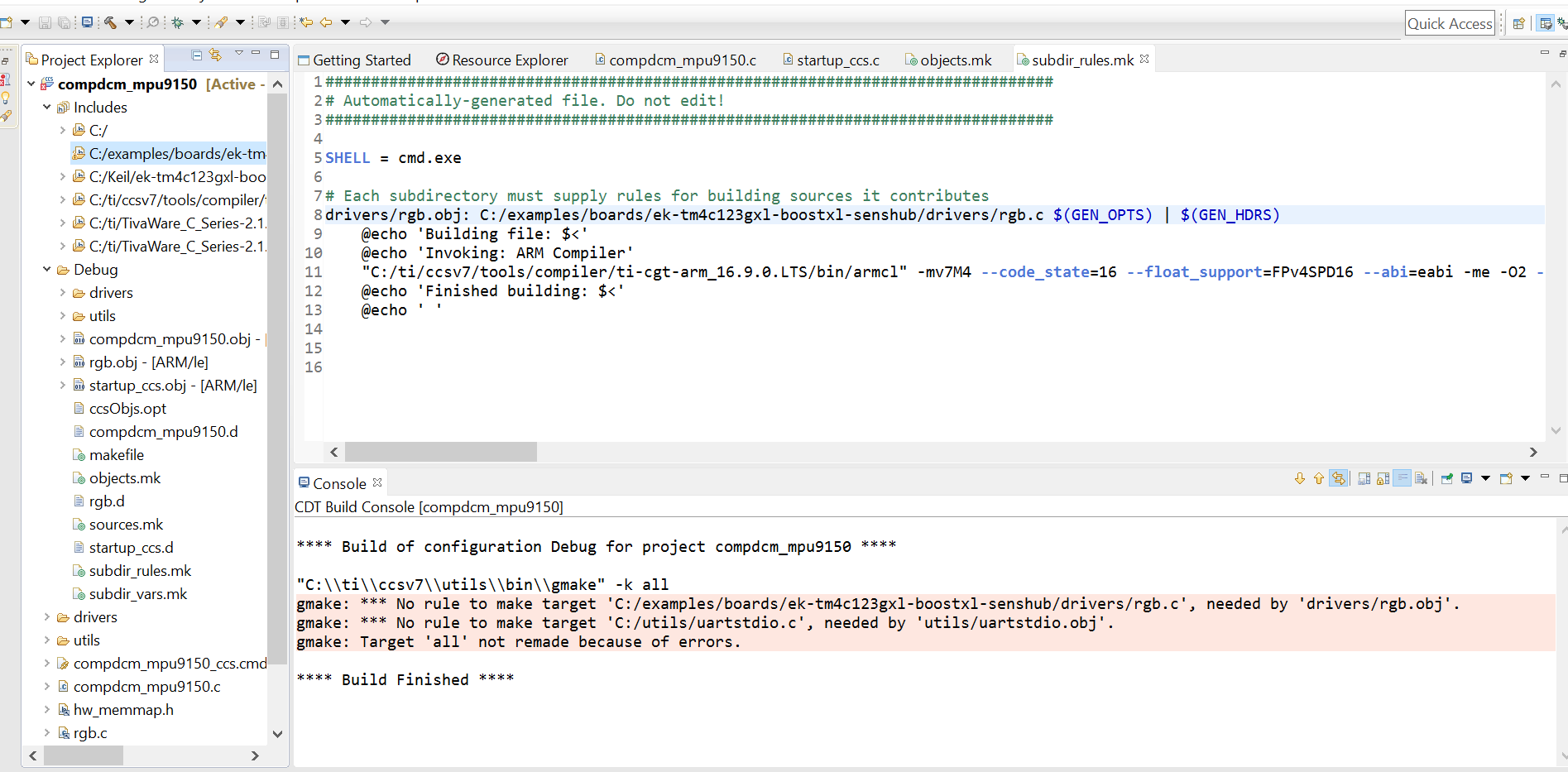Click the Back navigation arrow in the toolbar
Screen dimensions: 1568x772
326,22
